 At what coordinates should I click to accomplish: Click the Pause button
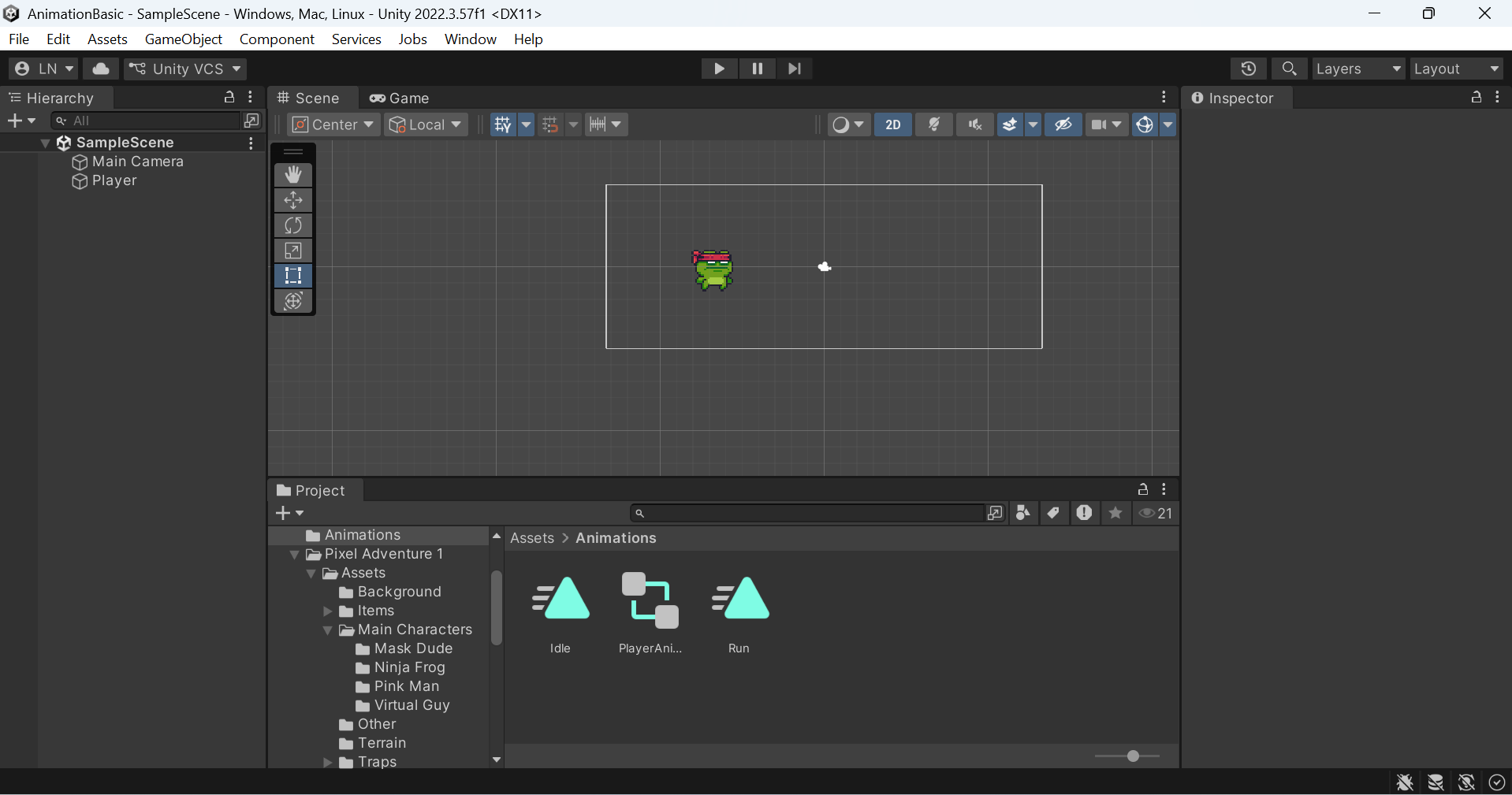757,69
